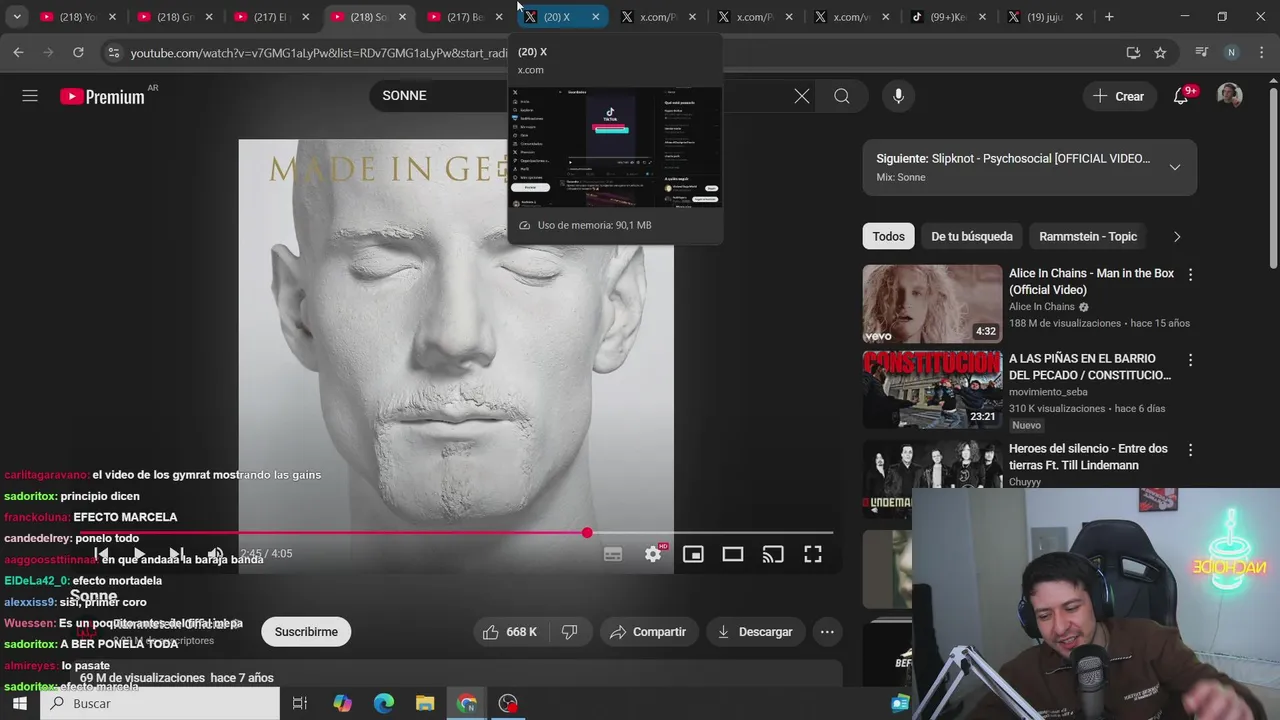This screenshot has width=1280, height=720.
Task: Switch to miniplayer mode
Action: (x=693, y=554)
